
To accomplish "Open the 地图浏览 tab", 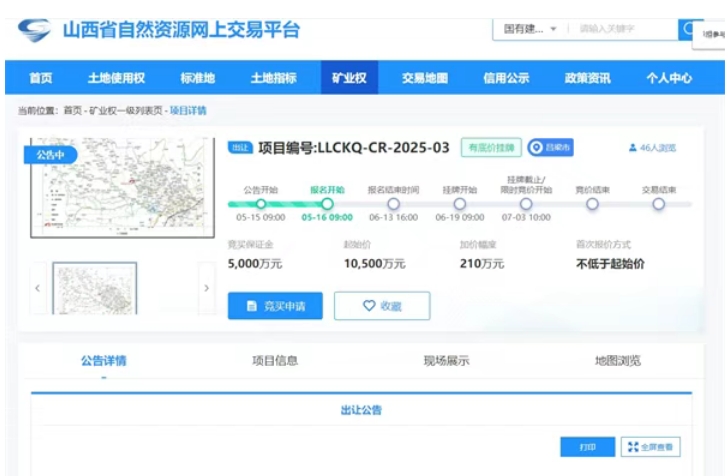I will coord(617,361).
